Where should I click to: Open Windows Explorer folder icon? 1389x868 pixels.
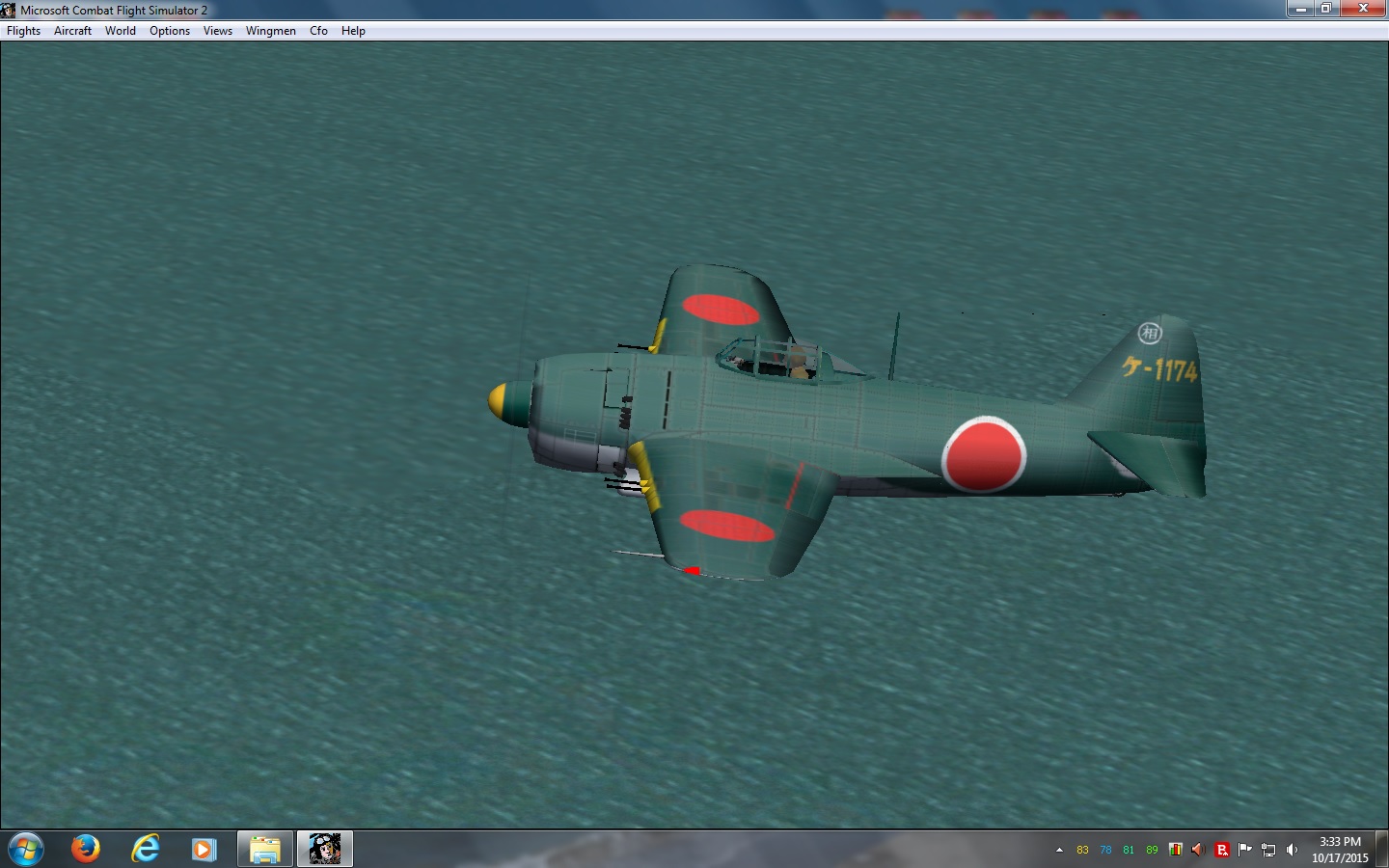(x=264, y=849)
